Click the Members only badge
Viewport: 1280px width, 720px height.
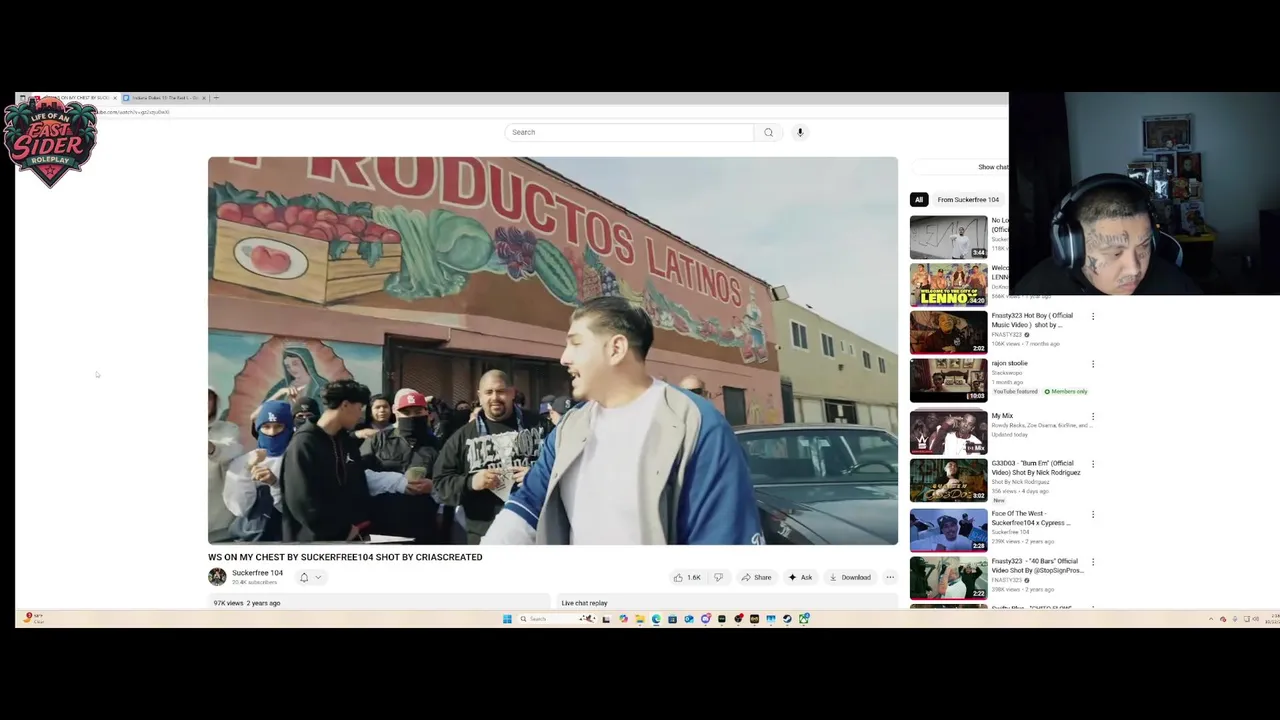click(1066, 391)
